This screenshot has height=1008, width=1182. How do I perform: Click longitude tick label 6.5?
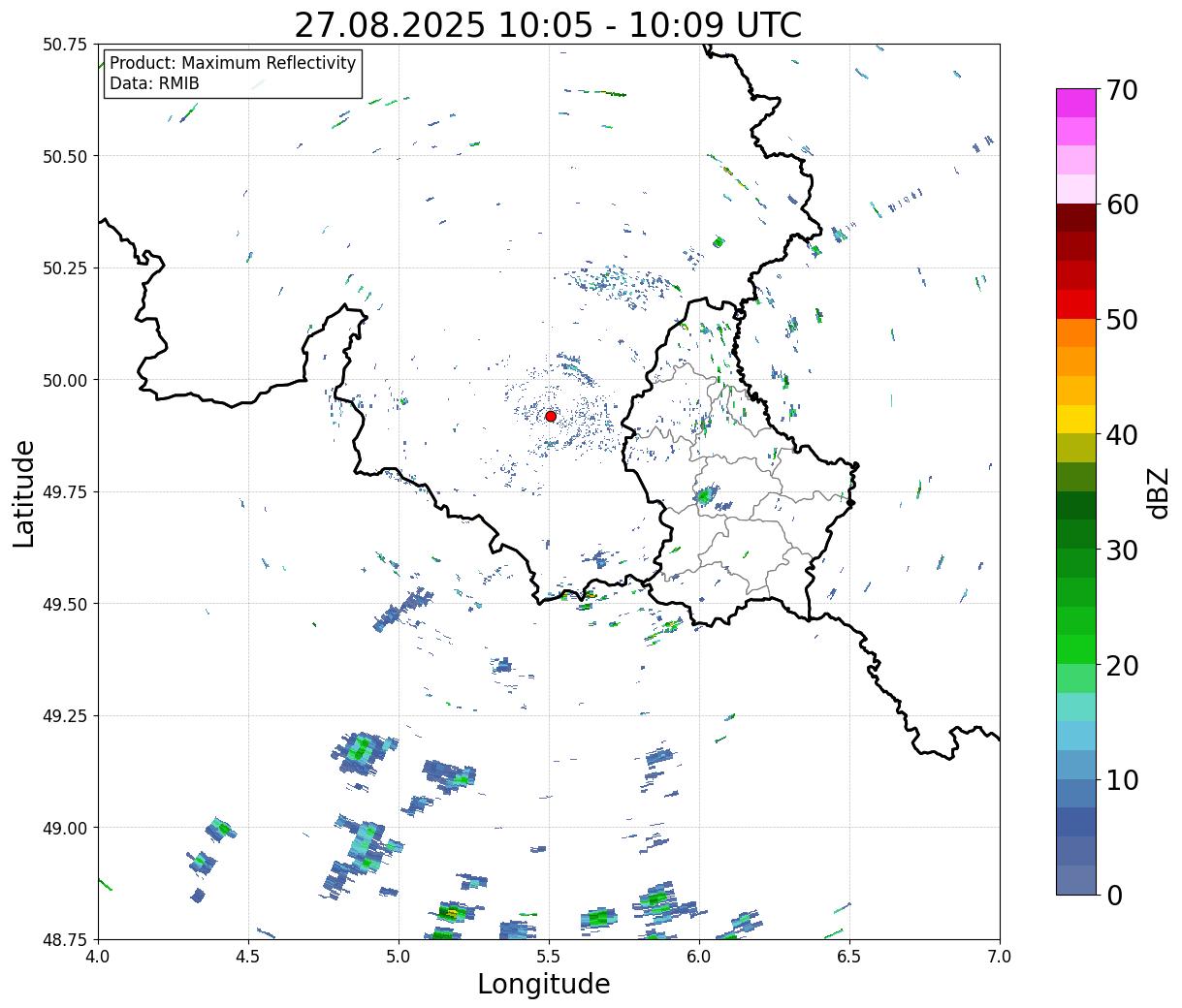coord(849,957)
